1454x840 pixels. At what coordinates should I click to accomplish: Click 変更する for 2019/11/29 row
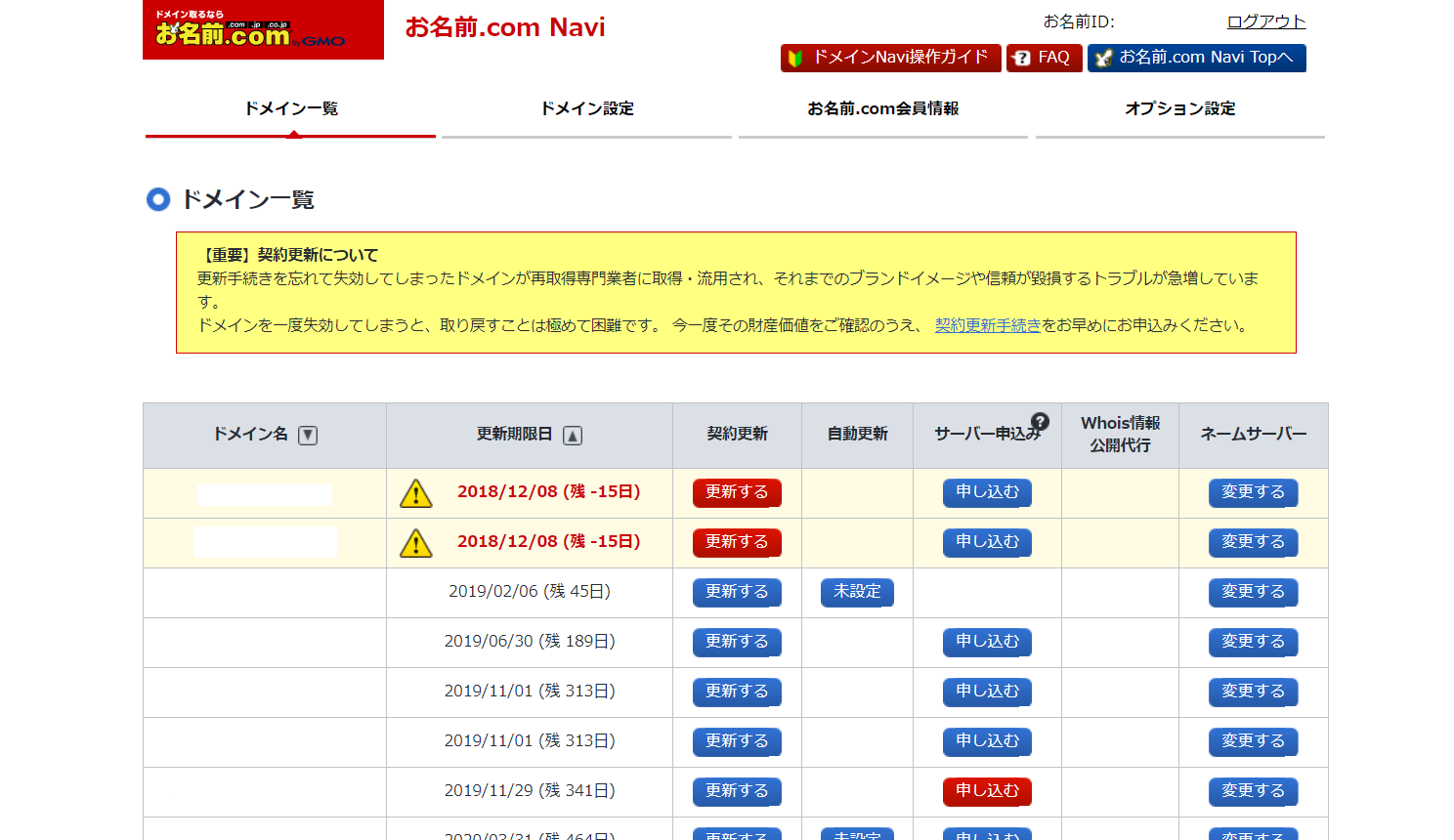pos(1254,792)
